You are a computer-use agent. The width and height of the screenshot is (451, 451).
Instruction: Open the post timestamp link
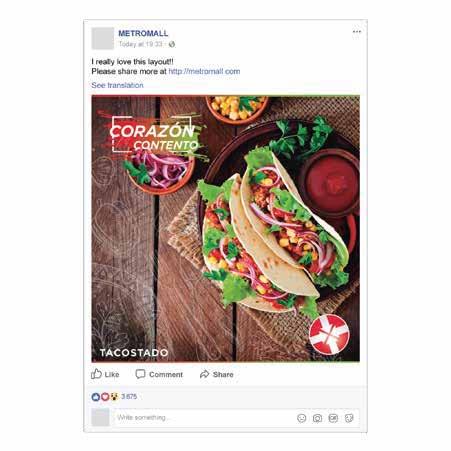tap(141, 44)
